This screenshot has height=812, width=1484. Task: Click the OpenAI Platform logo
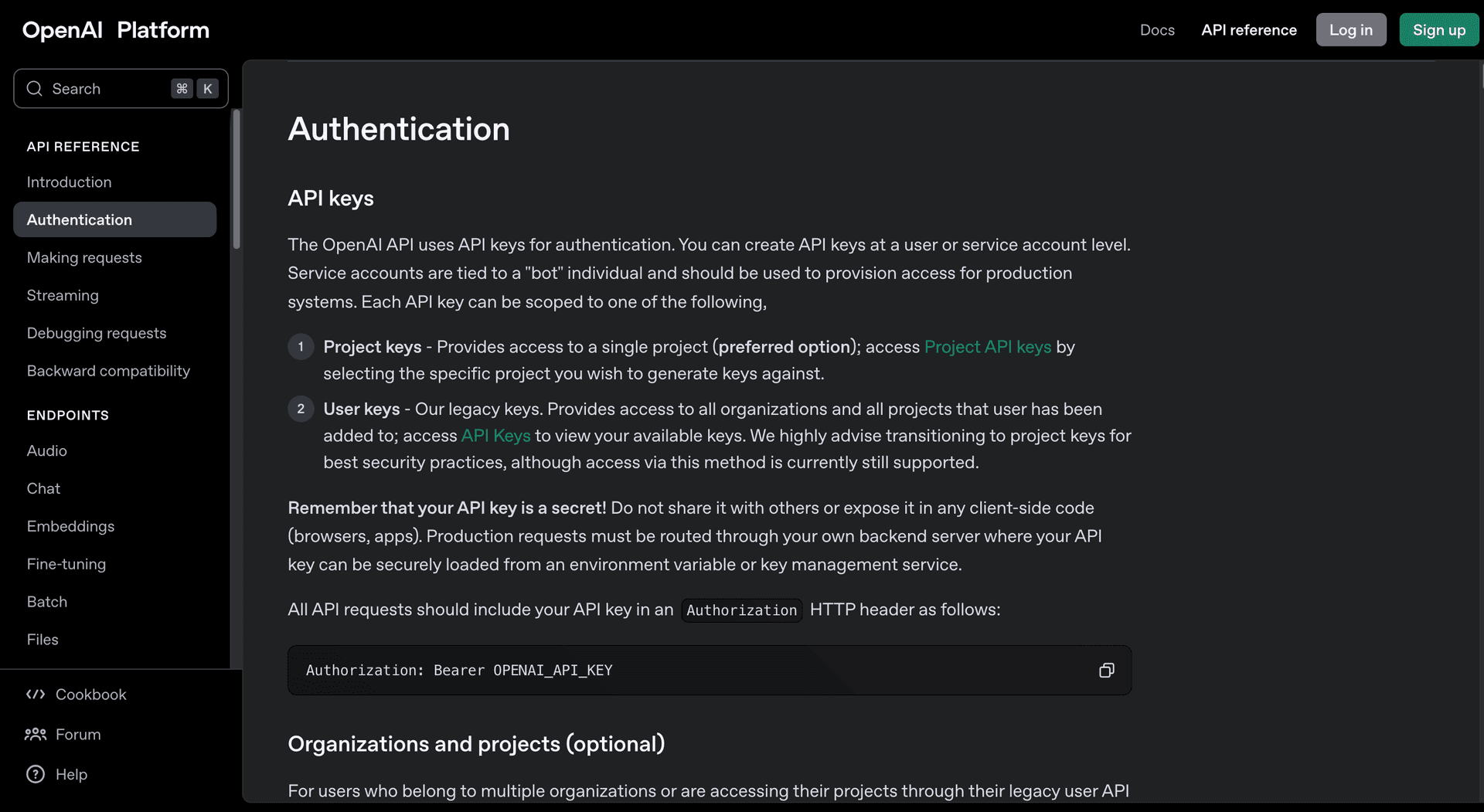116,30
